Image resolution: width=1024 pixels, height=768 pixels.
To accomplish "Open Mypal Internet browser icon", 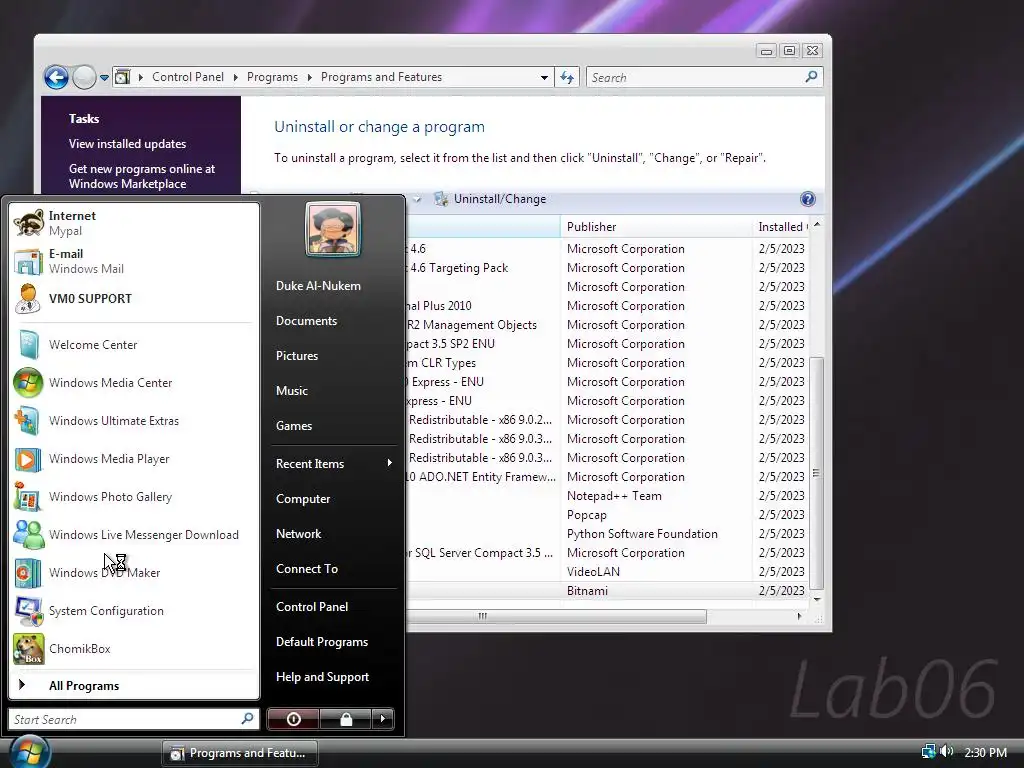I will point(29,223).
